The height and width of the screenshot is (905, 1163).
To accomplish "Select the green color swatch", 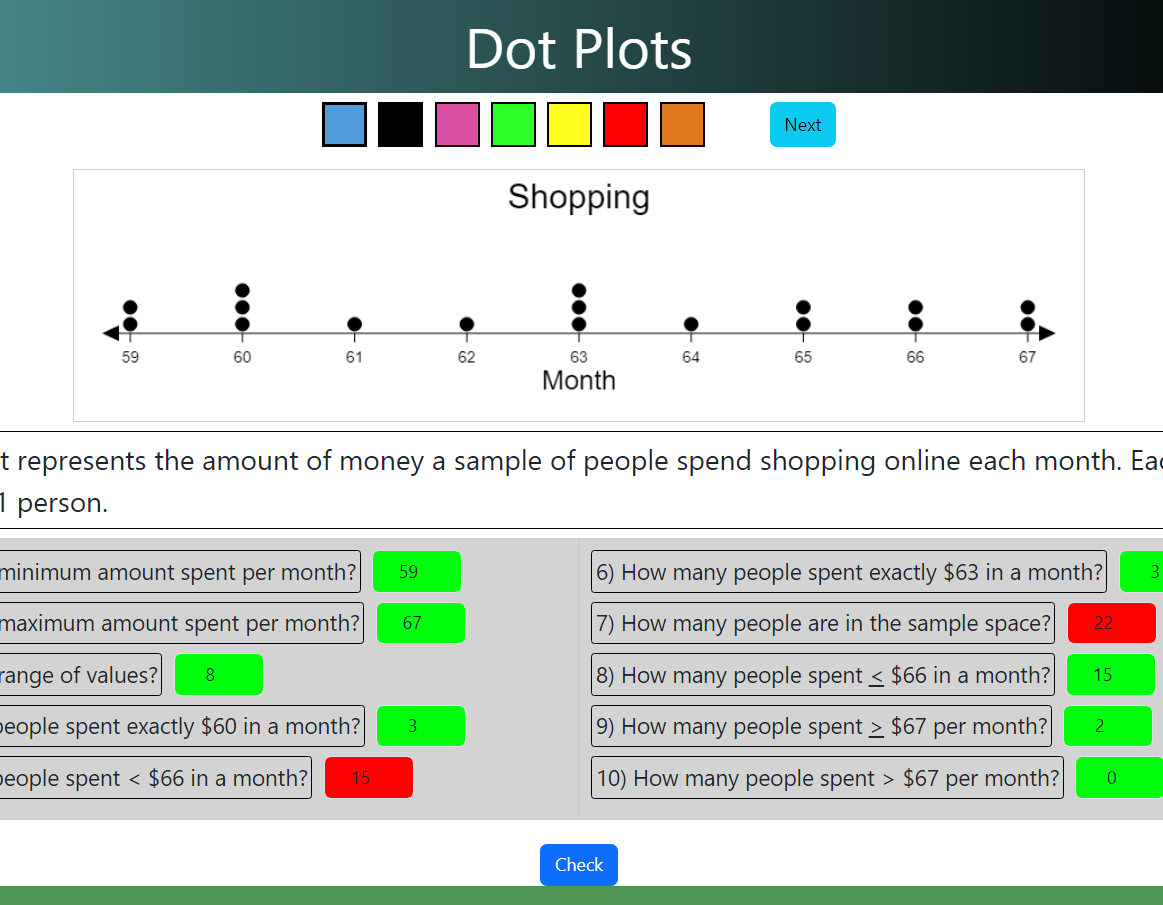I will [513, 125].
